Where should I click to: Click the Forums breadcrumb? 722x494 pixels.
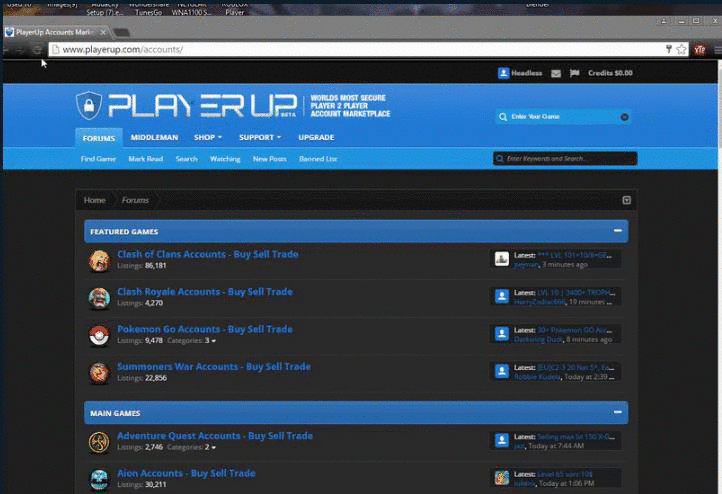click(135, 200)
